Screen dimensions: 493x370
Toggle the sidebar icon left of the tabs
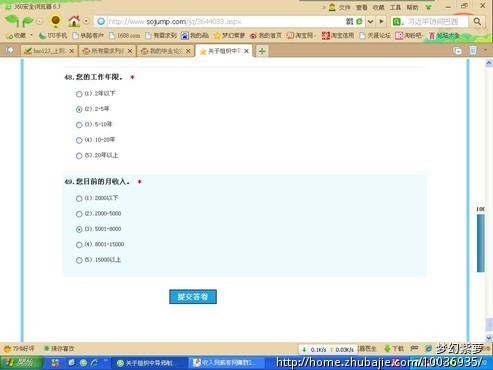point(10,50)
